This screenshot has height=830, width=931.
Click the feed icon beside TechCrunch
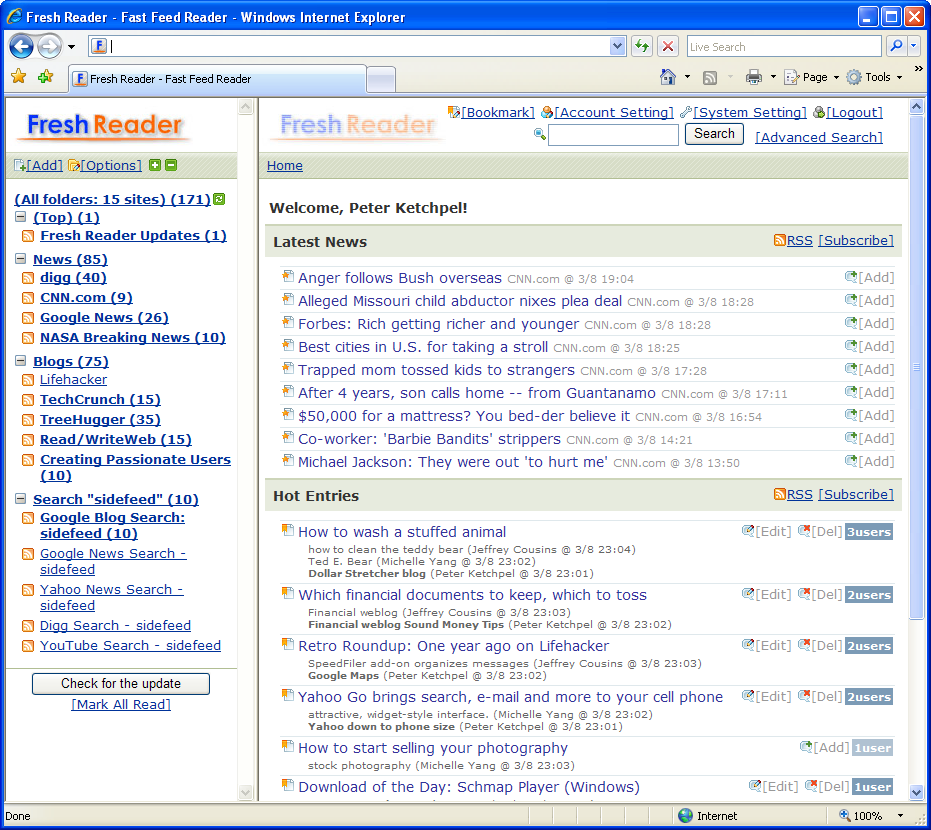(28, 400)
